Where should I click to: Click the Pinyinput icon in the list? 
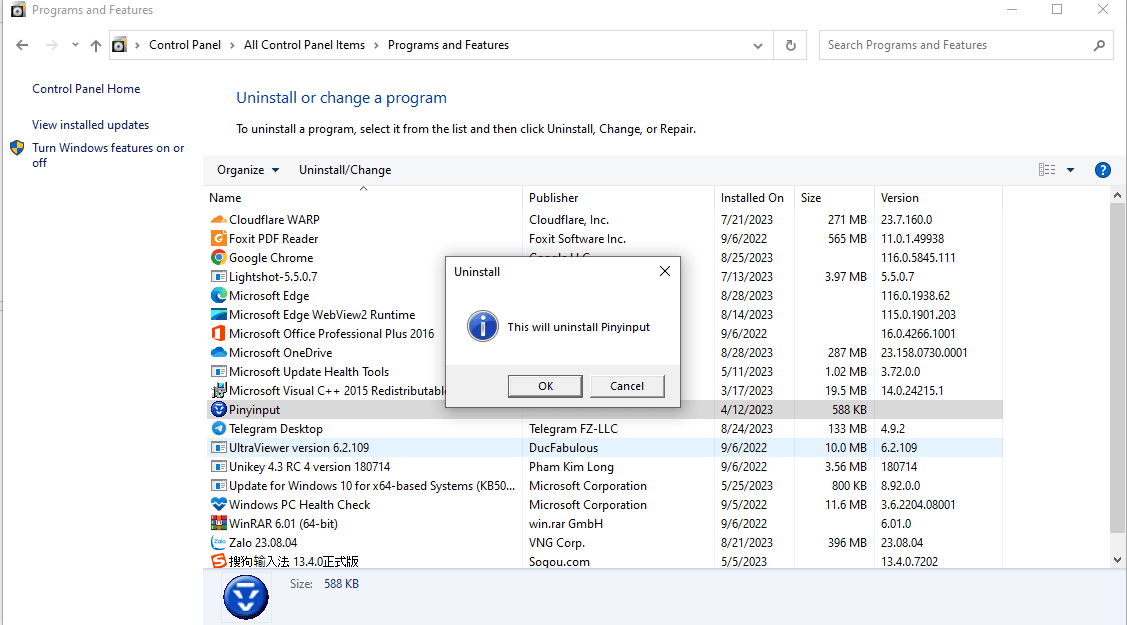218,409
